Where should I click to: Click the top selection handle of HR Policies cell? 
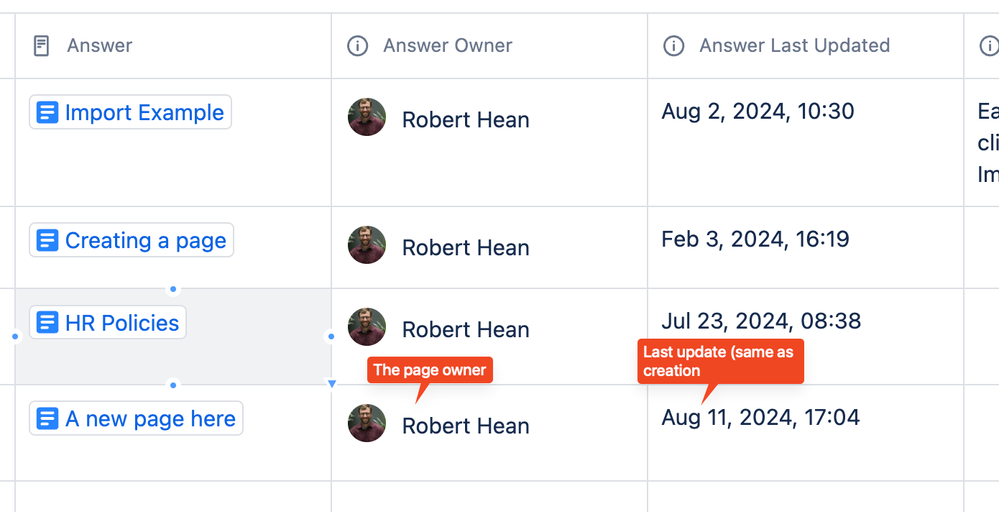coord(173,289)
